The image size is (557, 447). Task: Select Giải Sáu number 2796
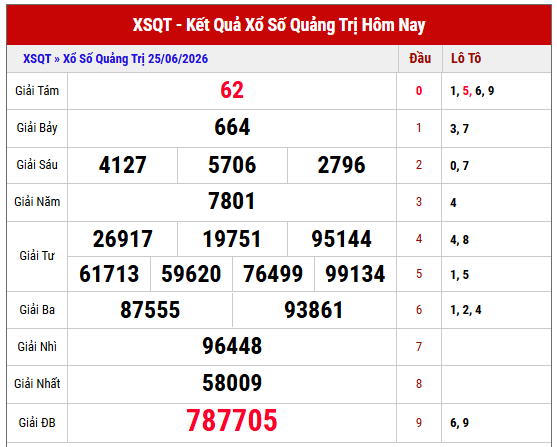pos(341,165)
